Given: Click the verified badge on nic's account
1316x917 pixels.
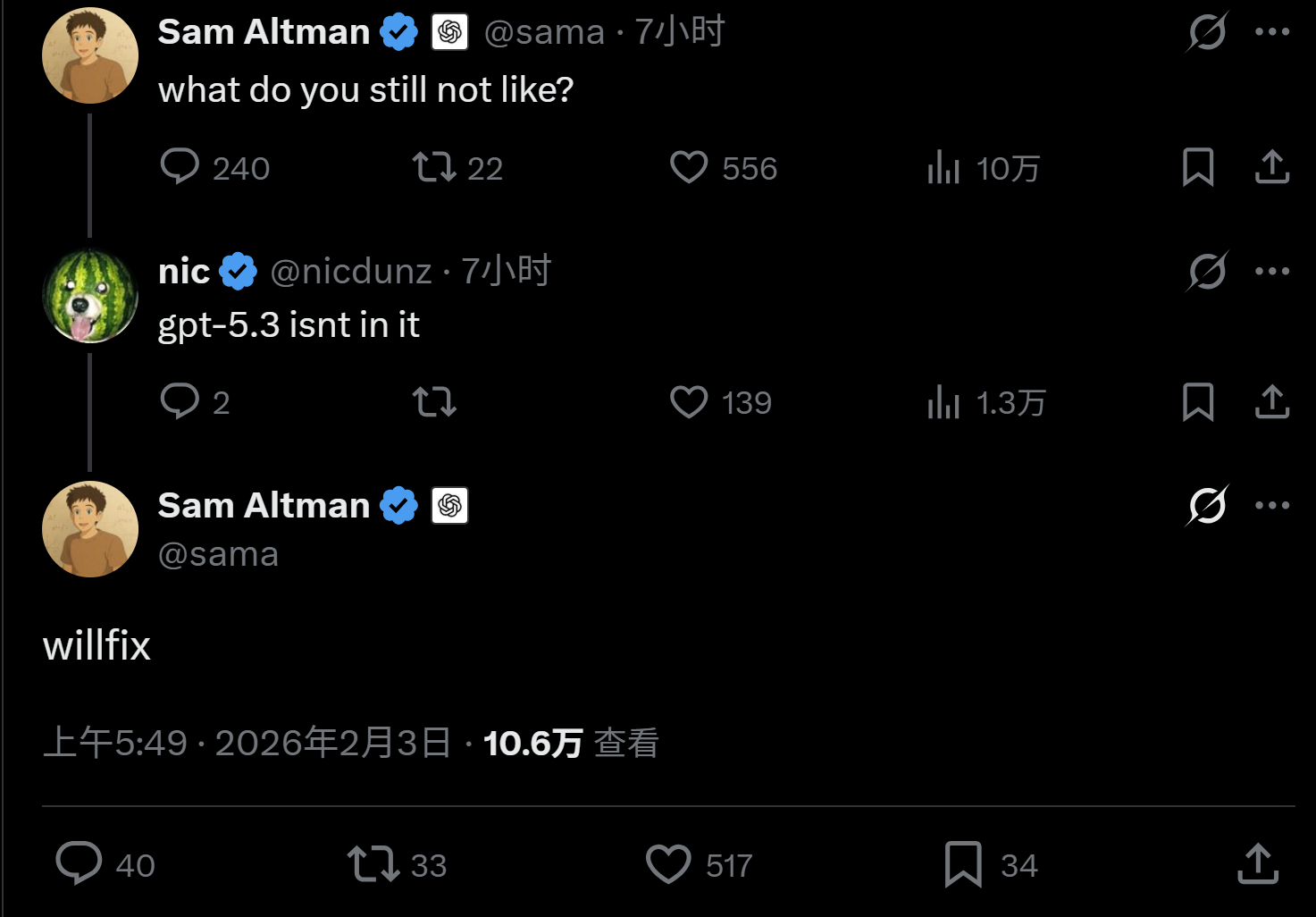Looking at the screenshot, I should click(x=237, y=270).
